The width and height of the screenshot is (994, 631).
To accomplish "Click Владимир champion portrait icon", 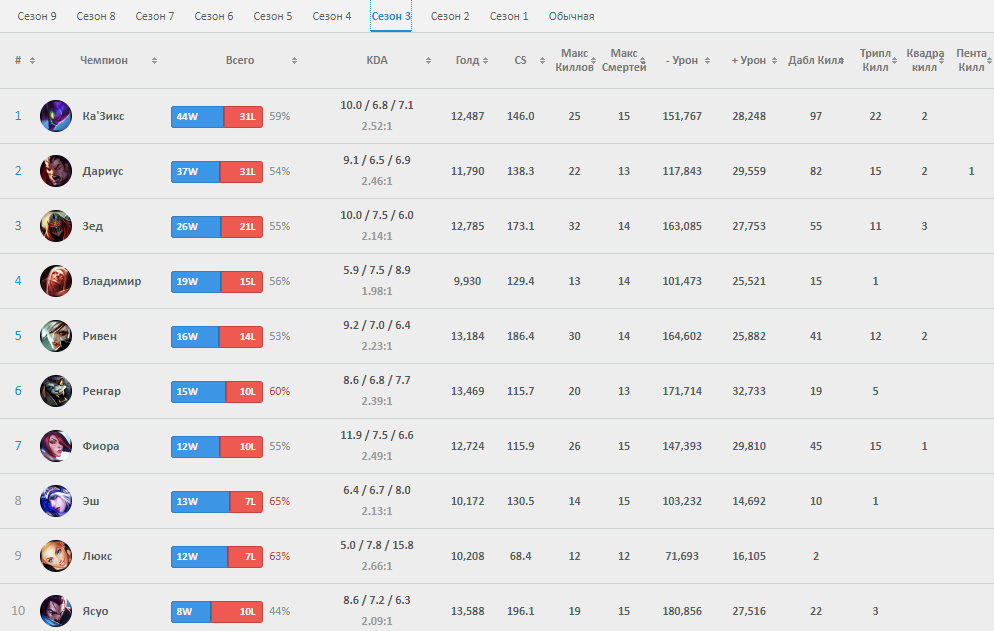I will coord(56,281).
